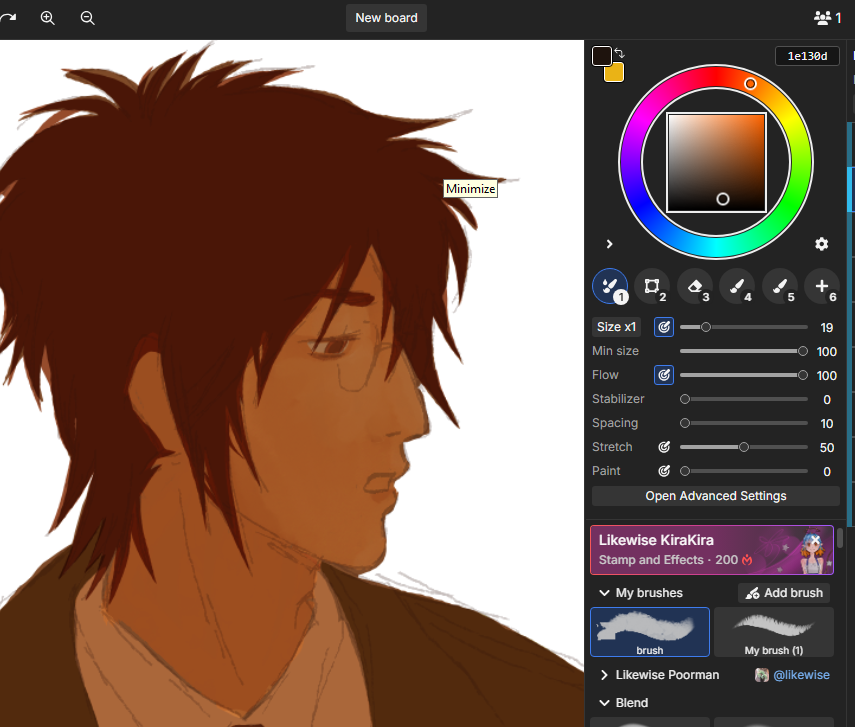The height and width of the screenshot is (727, 855).
Task: Click the Stabilizer slider track
Action: pos(744,399)
